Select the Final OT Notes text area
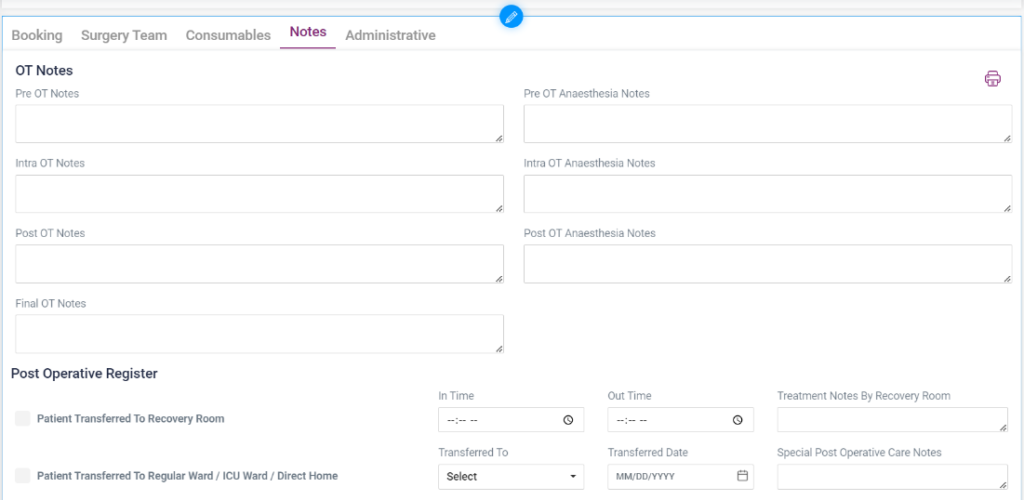Image resolution: width=1024 pixels, height=500 pixels. [259, 334]
